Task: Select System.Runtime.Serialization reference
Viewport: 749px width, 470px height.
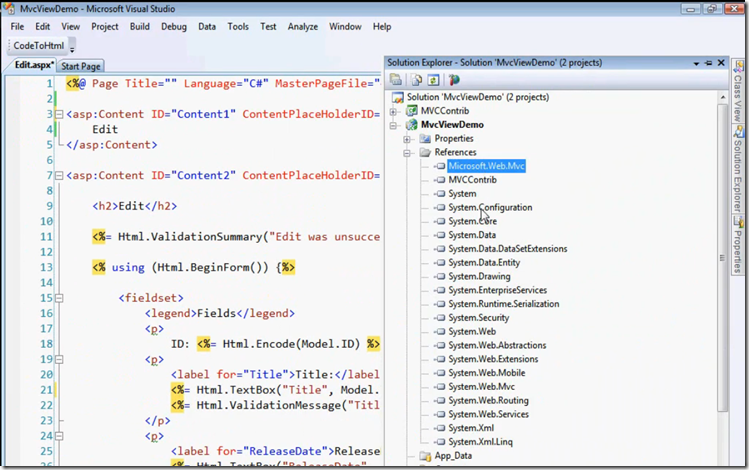Action: (x=503, y=304)
